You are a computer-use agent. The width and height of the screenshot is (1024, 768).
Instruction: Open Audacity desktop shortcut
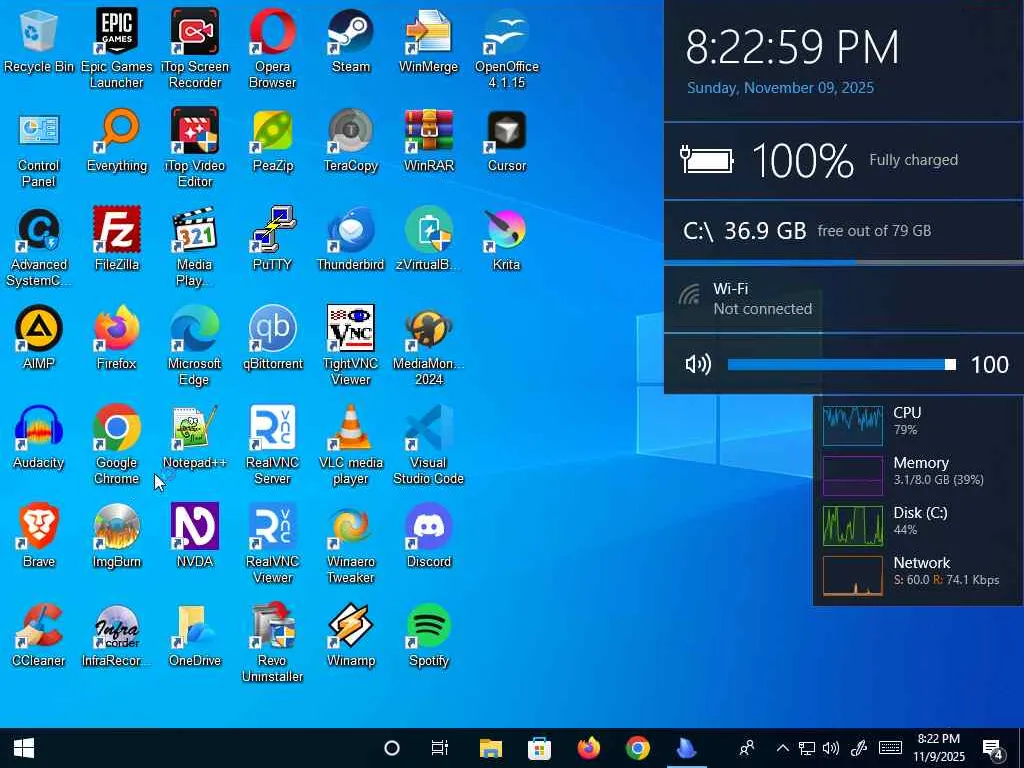pyautogui.click(x=39, y=438)
